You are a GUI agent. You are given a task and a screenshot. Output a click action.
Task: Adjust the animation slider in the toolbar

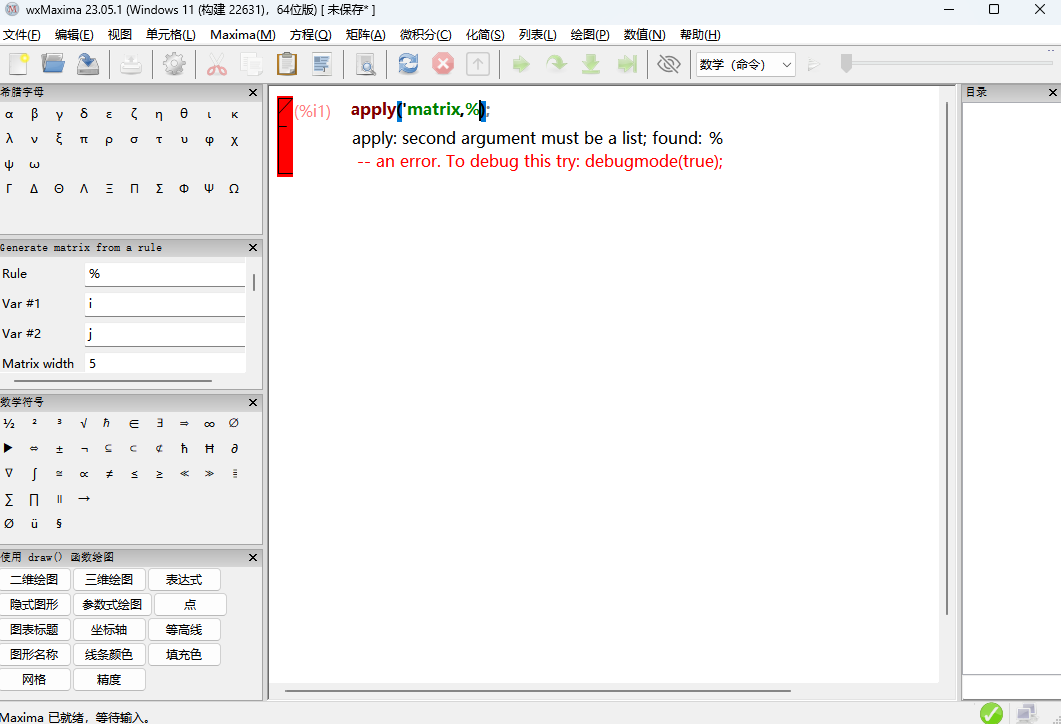pyautogui.click(x=846, y=64)
